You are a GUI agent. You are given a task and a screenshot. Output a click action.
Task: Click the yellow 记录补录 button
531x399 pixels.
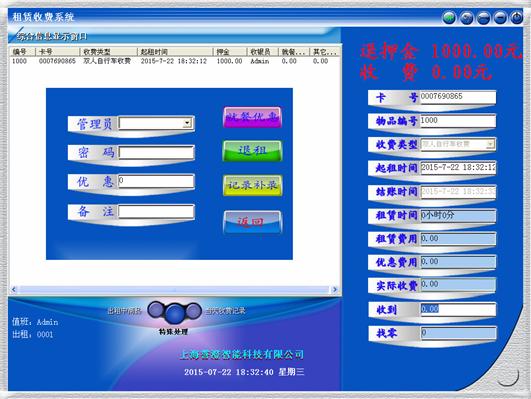pyautogui.click(x=252, y=185)
